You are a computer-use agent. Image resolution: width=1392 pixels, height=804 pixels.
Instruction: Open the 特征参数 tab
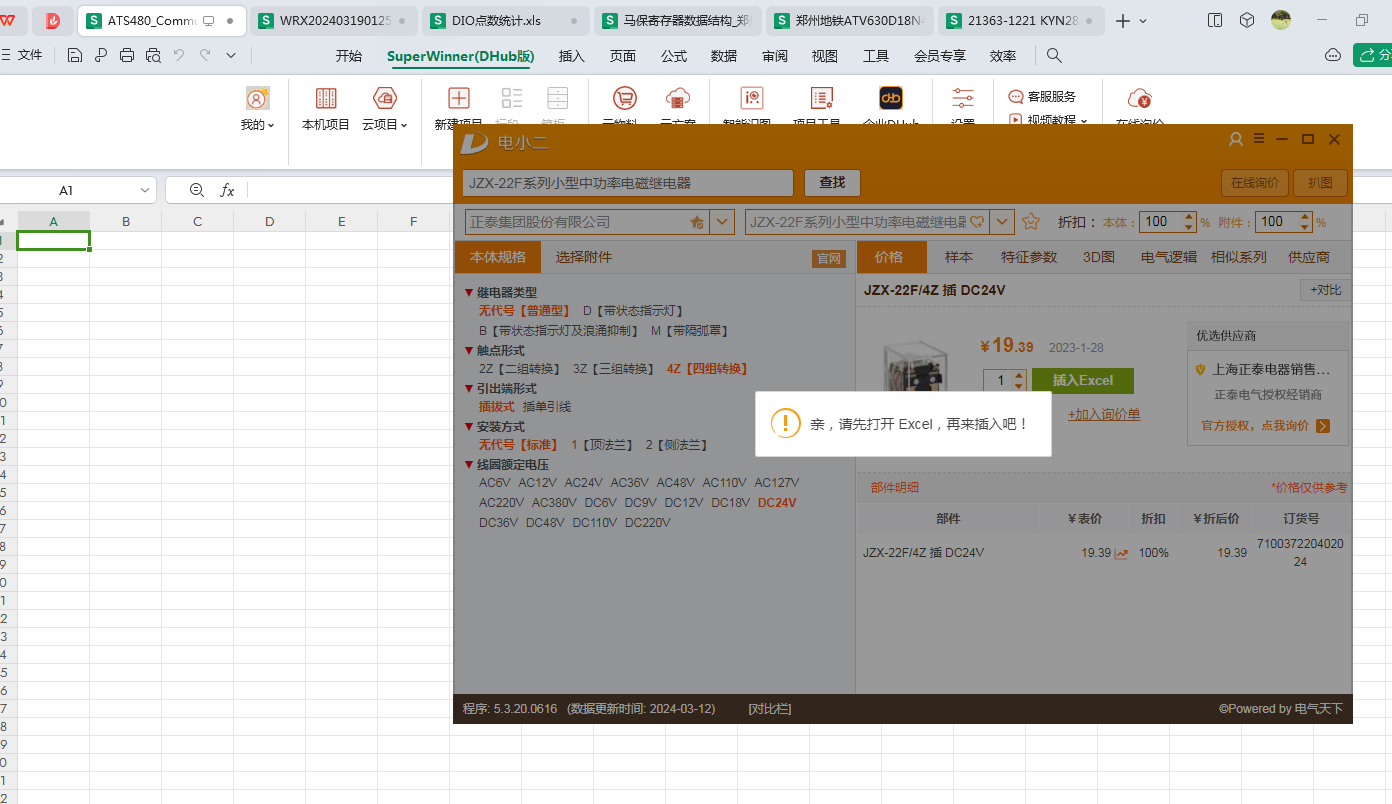pyautogui.click(x=1029, y=257)
